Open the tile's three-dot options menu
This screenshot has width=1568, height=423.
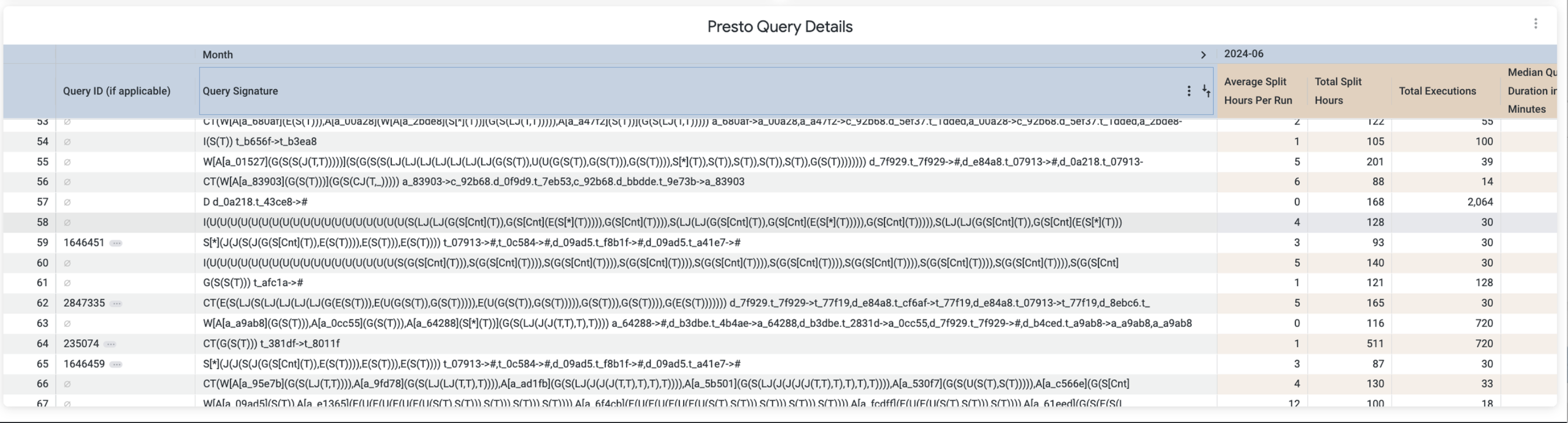[1535, 24]
